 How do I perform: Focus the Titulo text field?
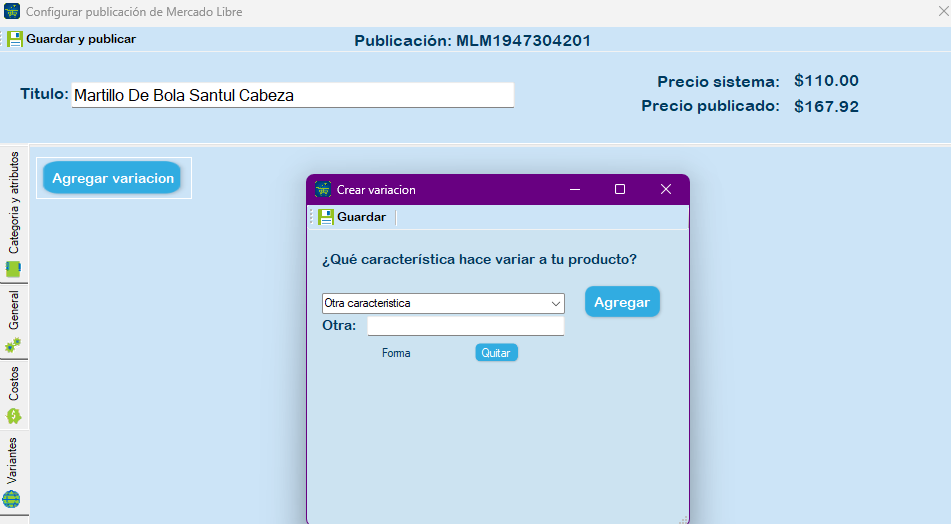coord(292,95)
